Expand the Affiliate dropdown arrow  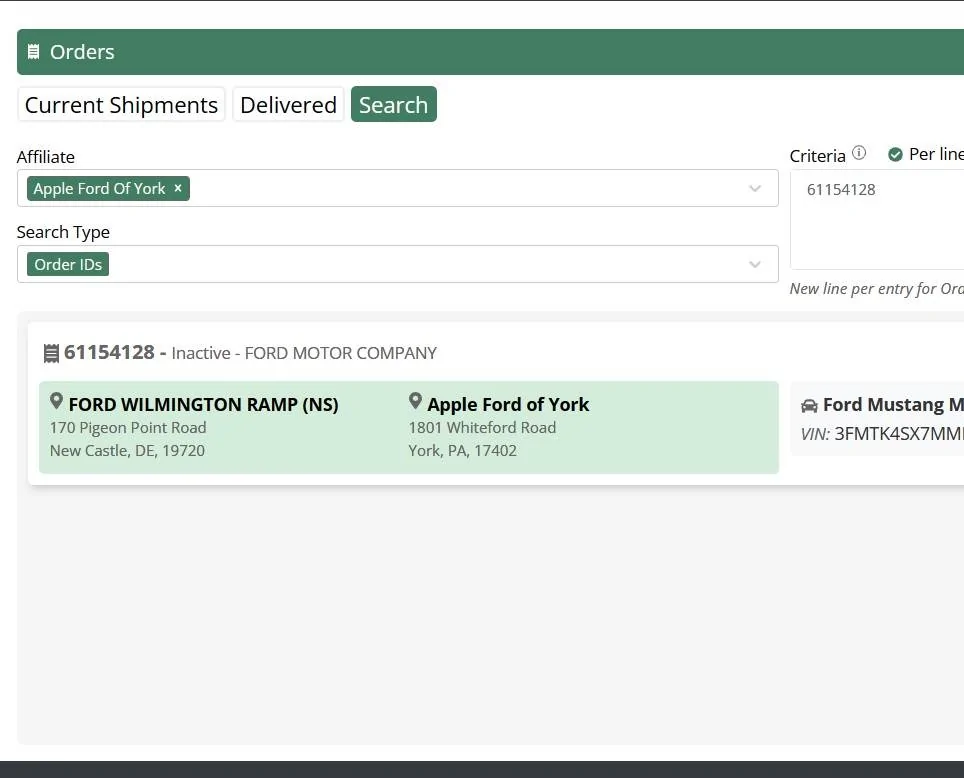[x=755, y=188]
